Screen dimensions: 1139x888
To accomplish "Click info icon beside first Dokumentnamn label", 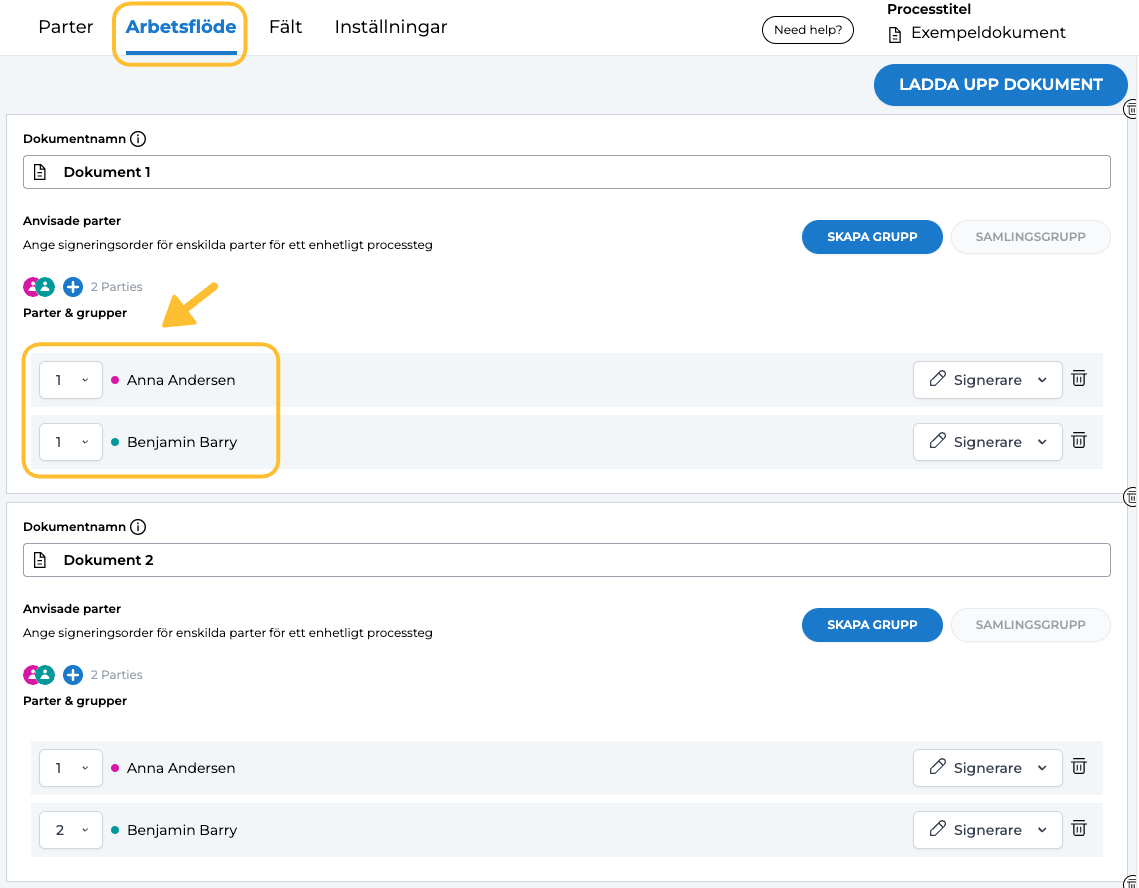I will pyautogui.click(x=139, y=139).
